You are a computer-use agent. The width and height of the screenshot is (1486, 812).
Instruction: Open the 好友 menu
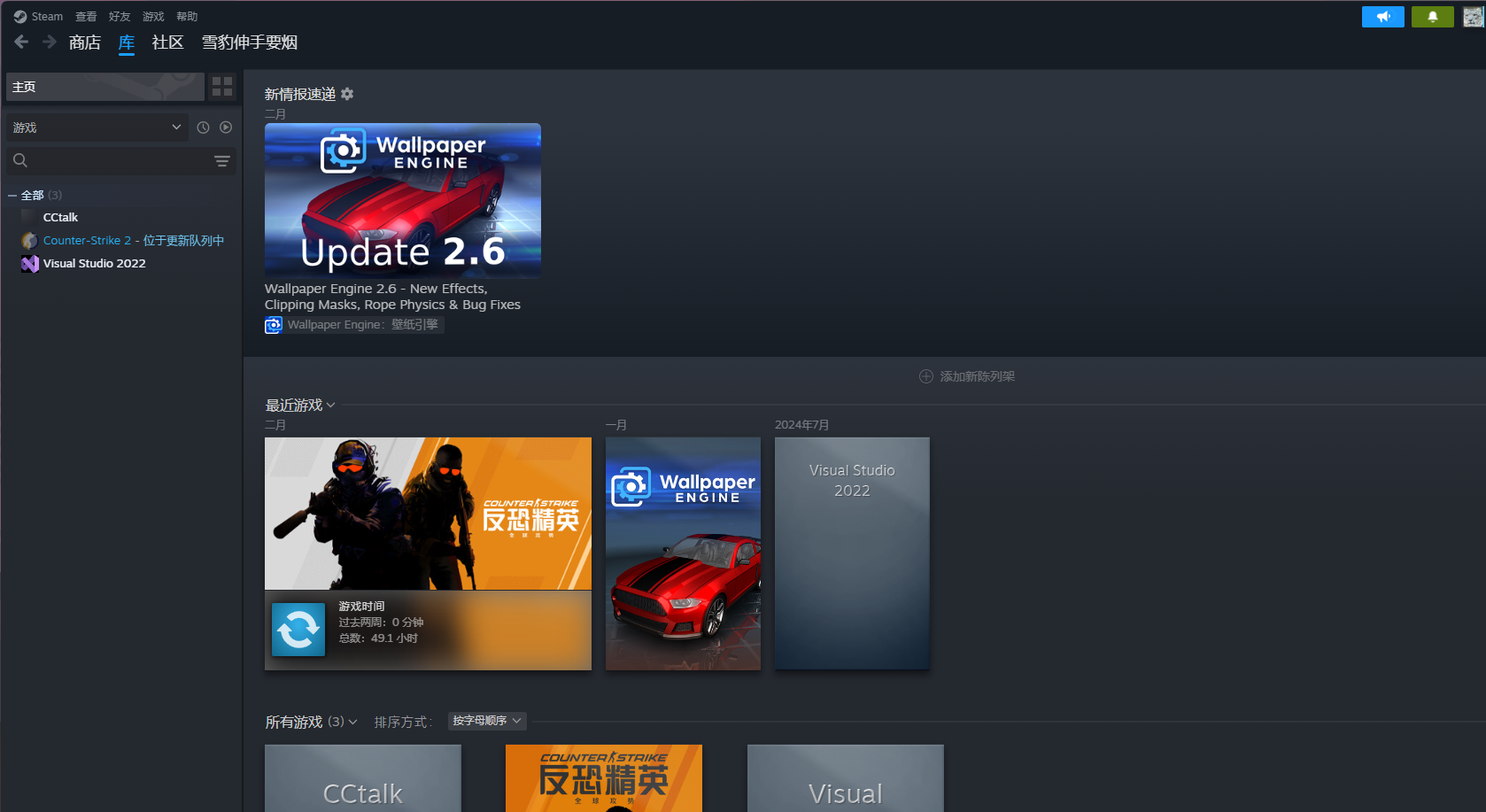(x=120, y=16)
